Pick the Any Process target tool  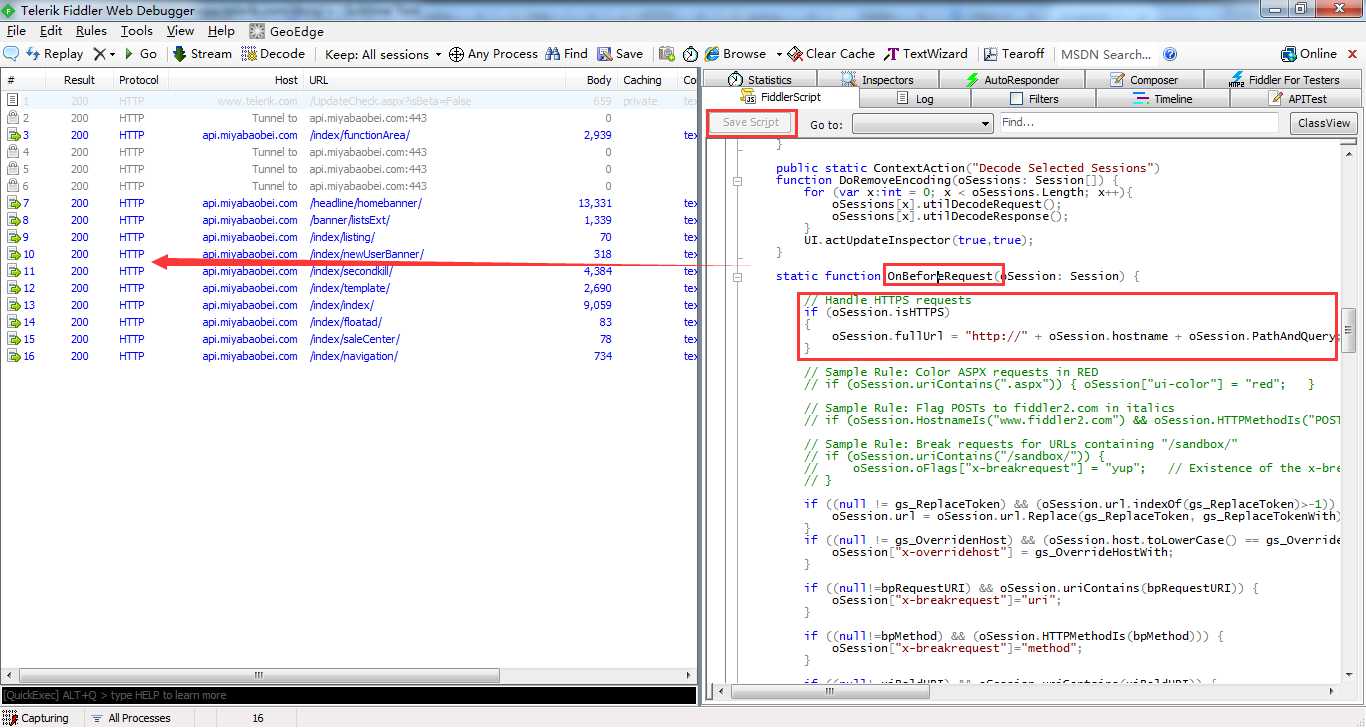(x=493, y=54)
